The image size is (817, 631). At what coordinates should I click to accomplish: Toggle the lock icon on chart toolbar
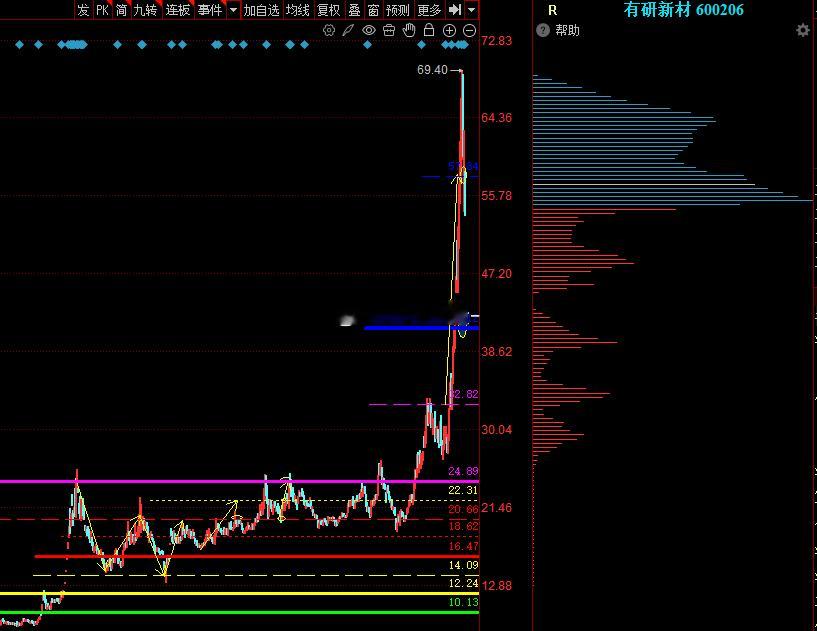(429, 30)
